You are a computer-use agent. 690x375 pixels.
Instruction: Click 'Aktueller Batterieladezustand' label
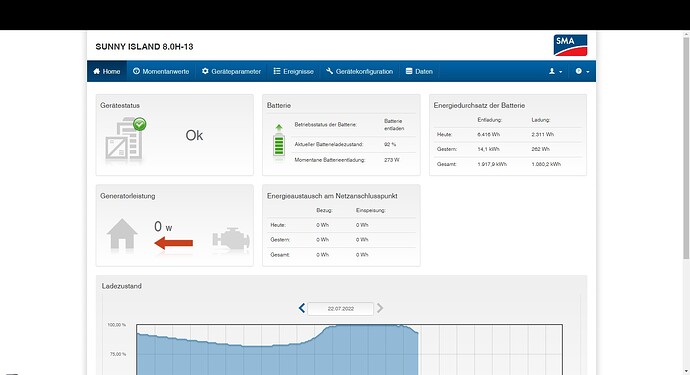tap(329, 144)
